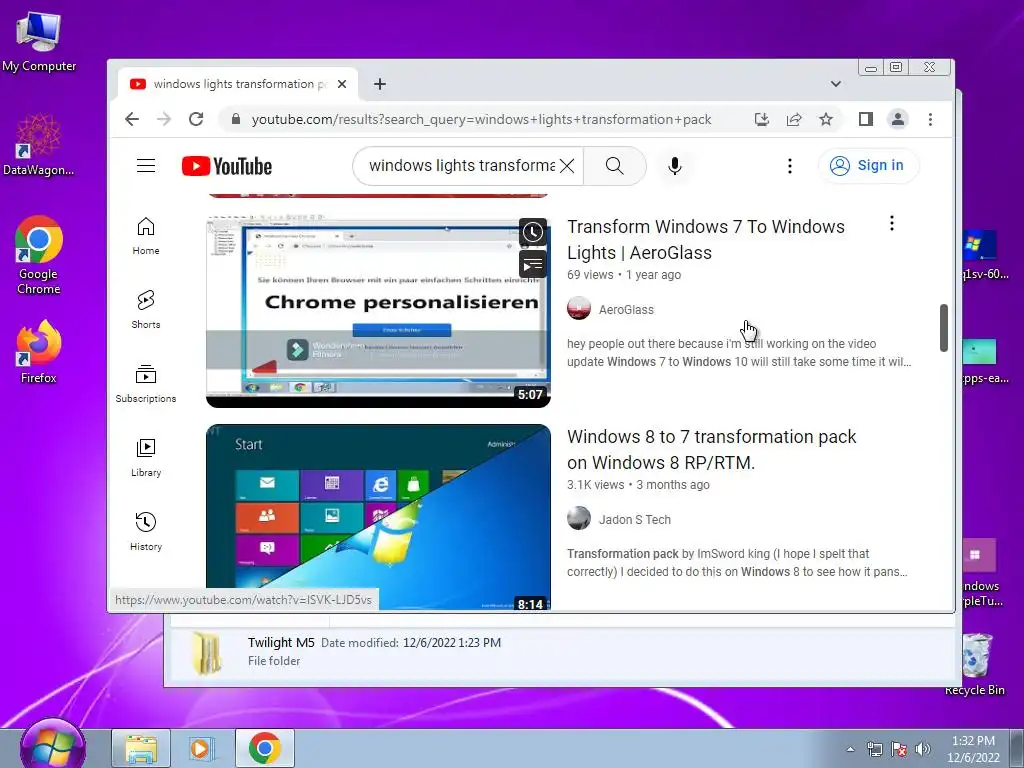This screenshot has height=768, width=1024.
Task: Open Chrome personalisieren video thumbnail
Action: [378, 311]
